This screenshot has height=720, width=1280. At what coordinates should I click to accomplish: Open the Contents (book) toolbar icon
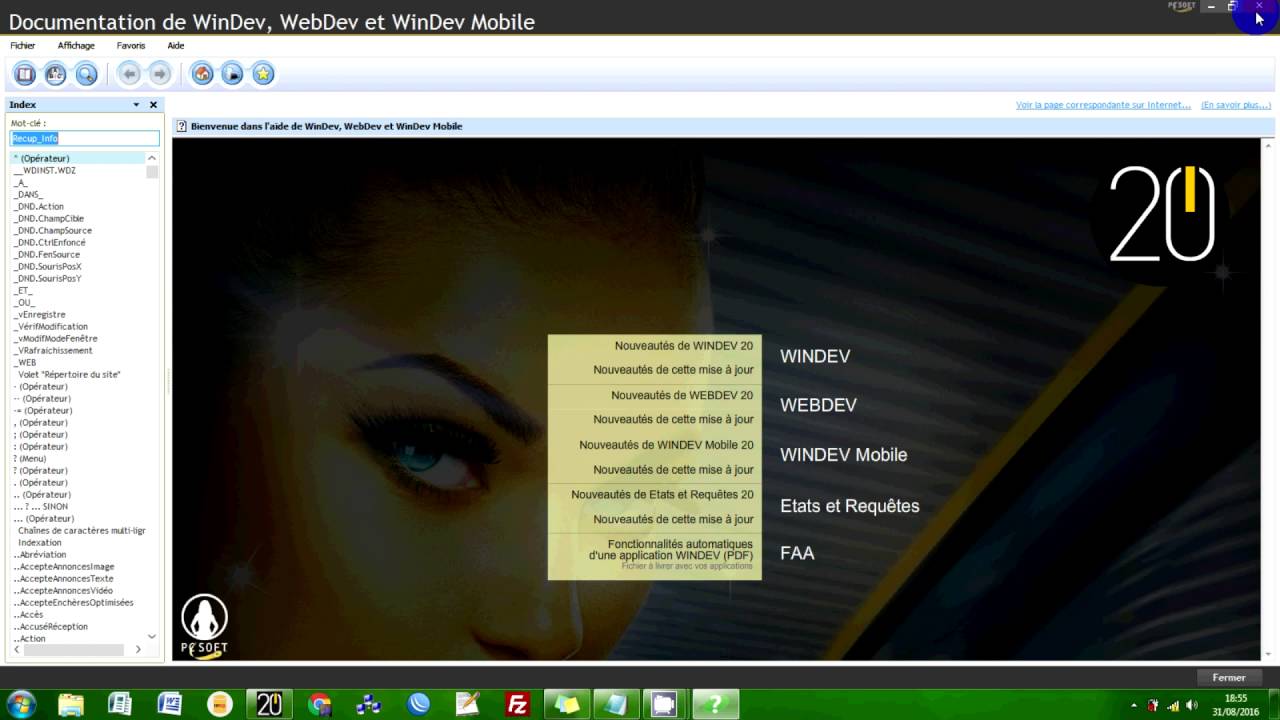[25, 73]
